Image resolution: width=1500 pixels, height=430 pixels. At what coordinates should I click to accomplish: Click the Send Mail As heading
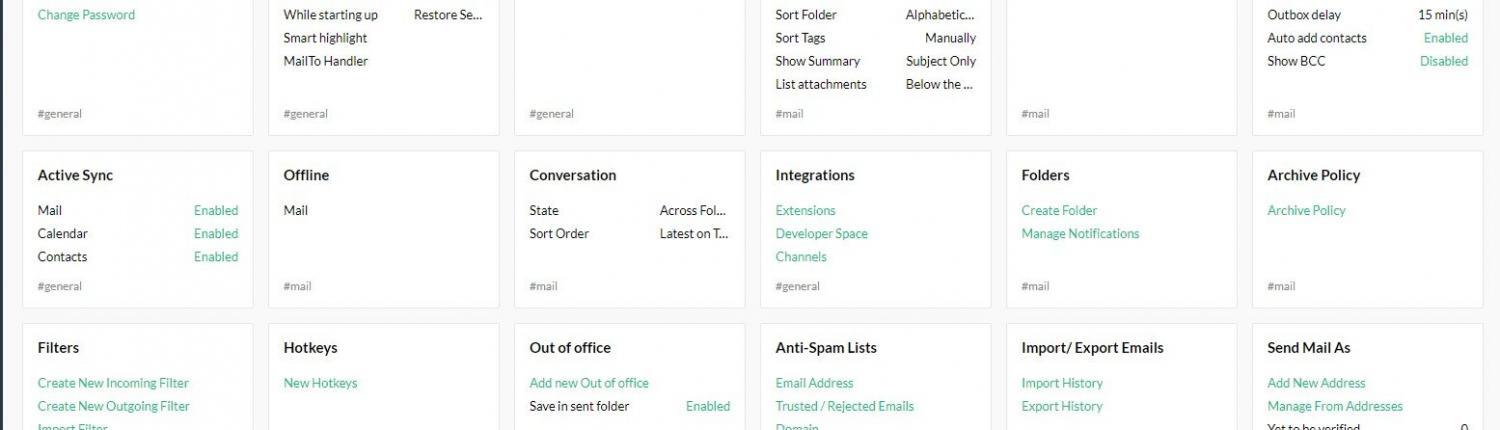click(x=1309, y=349)
